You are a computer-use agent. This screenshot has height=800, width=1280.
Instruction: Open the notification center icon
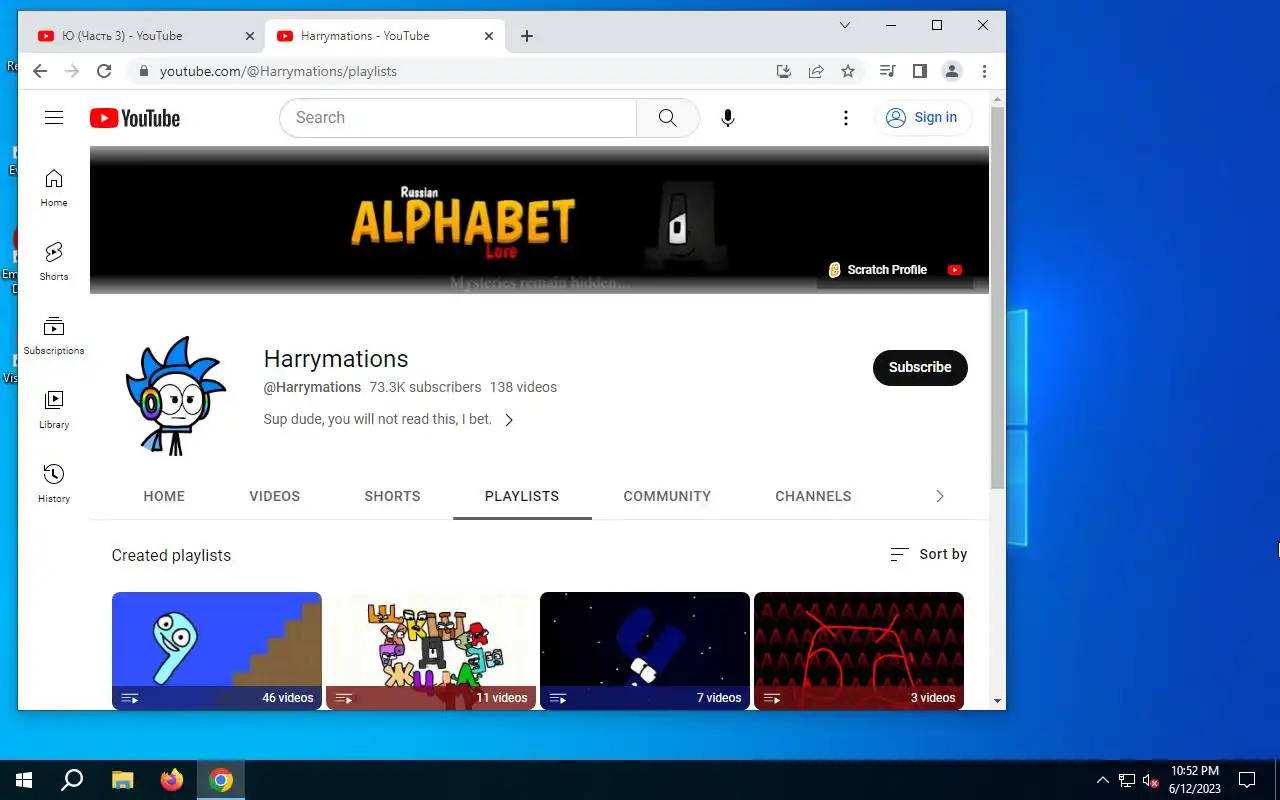[1247, 780]
